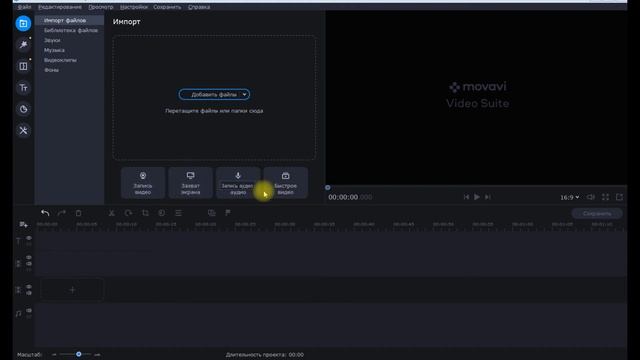The width and height of the screenshot is (640, 360).
Task: Select the Split scissors tool
Action: point(111,213)
